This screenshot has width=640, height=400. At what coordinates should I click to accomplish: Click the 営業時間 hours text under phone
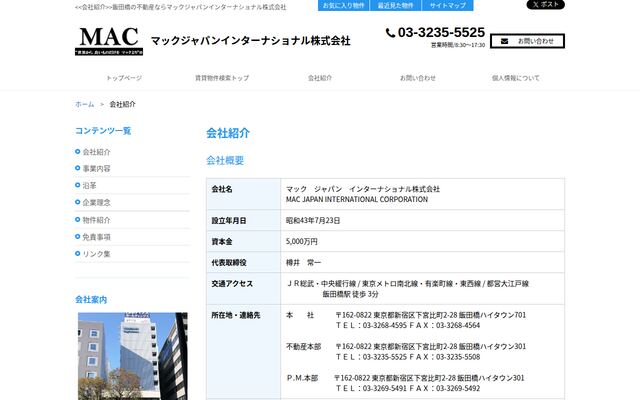coord(458,45)
